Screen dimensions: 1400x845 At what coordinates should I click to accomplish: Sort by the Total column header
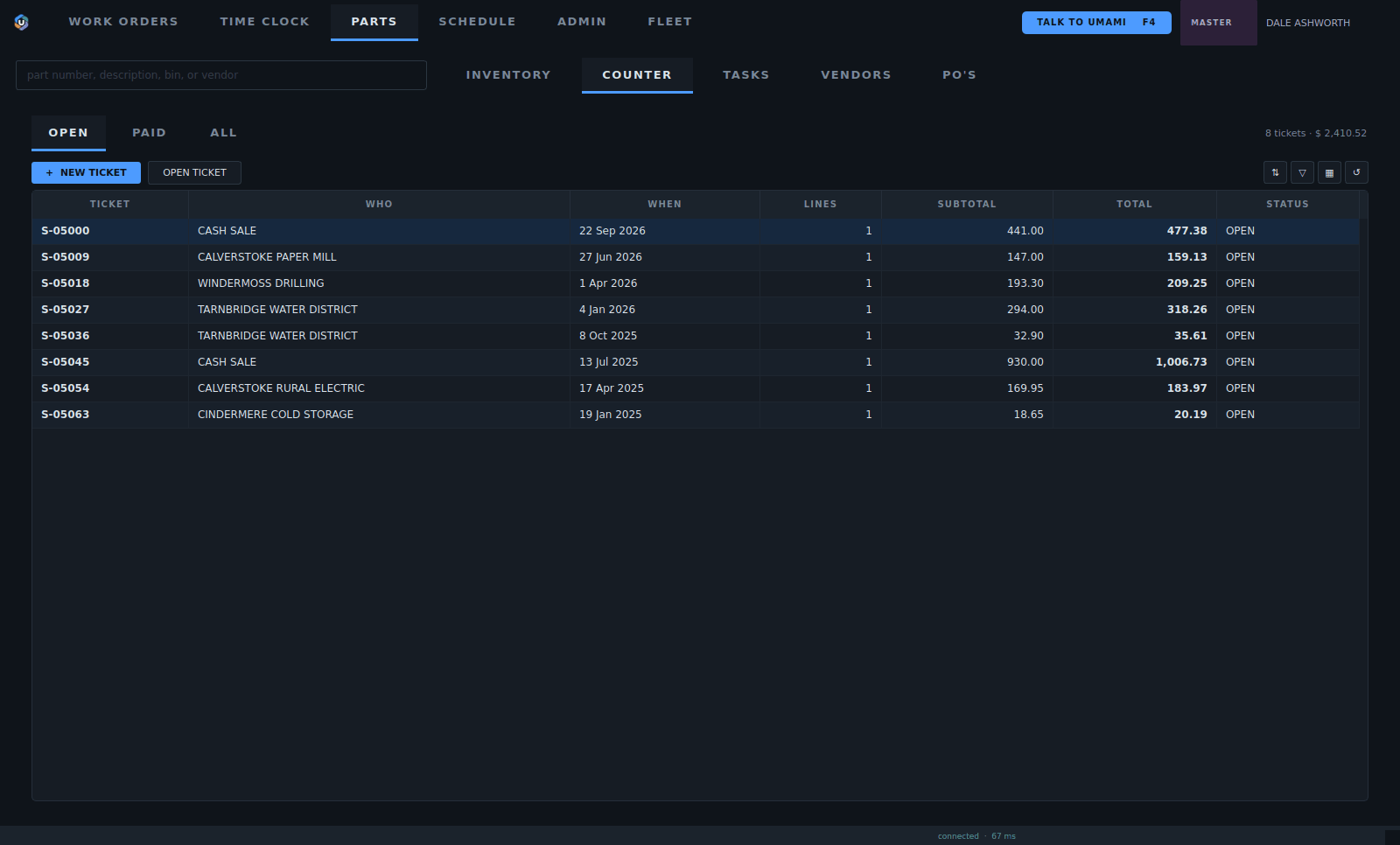[1135, 204]
